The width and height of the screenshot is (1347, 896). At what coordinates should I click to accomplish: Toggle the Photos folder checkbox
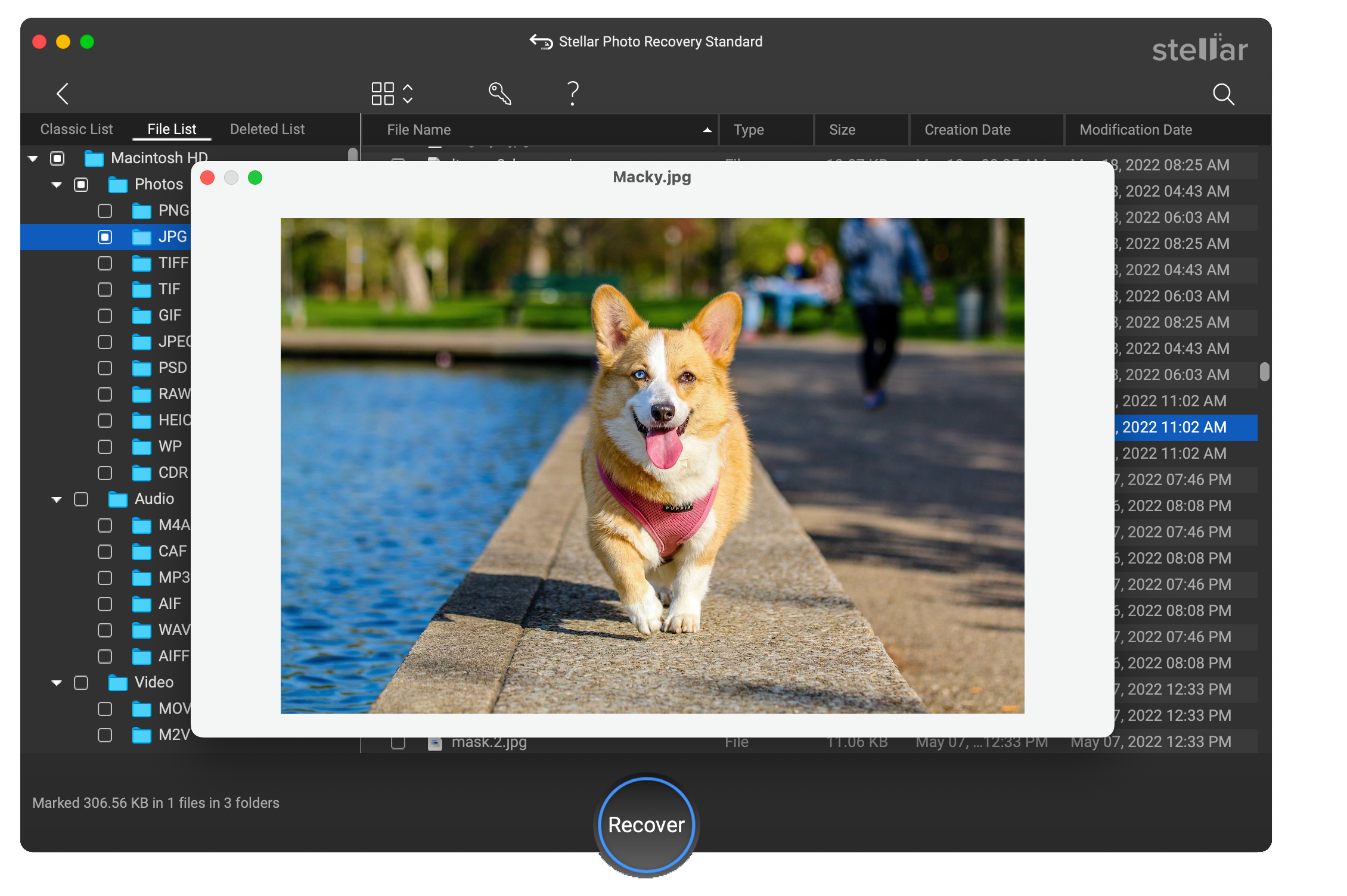click(x=81, y=185)
